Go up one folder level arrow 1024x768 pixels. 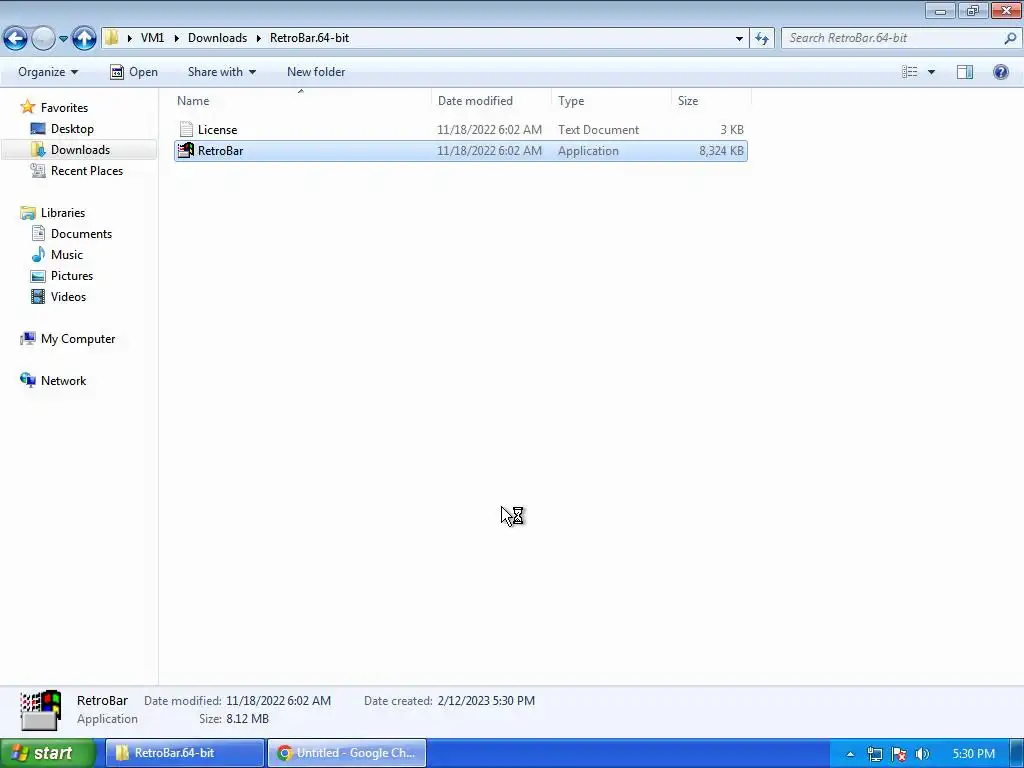tap(84, 38)
